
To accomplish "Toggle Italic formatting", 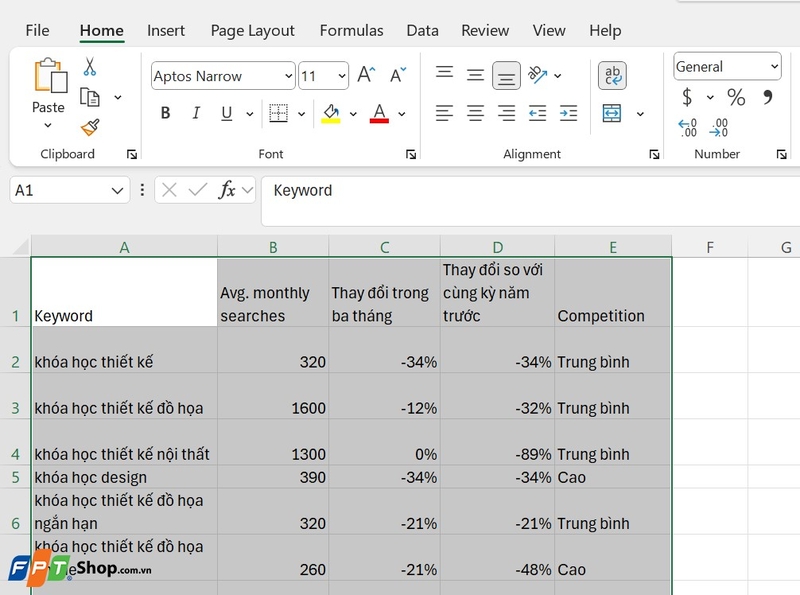I will pos(196,113).
